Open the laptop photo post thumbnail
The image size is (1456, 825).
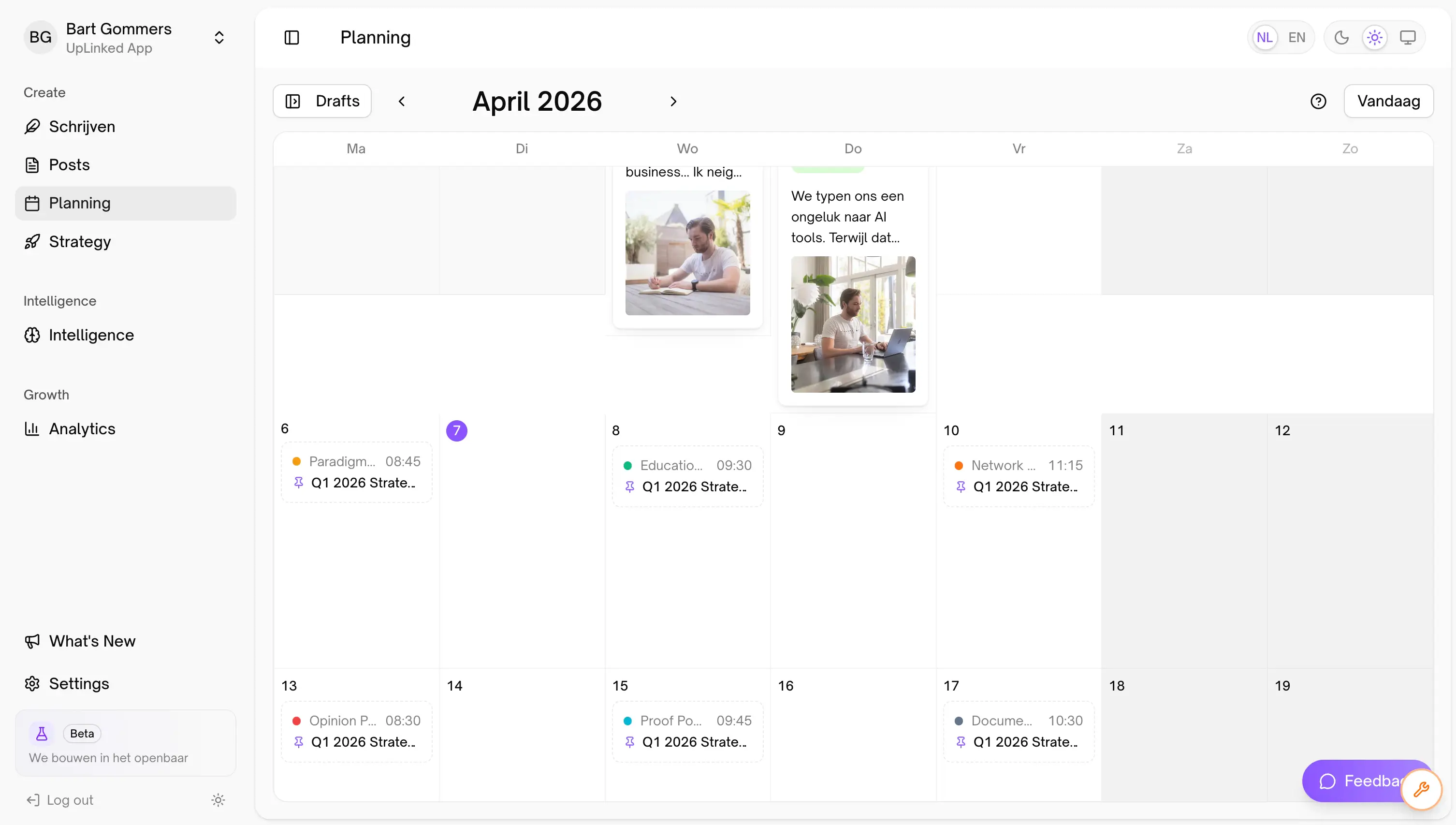853,324
